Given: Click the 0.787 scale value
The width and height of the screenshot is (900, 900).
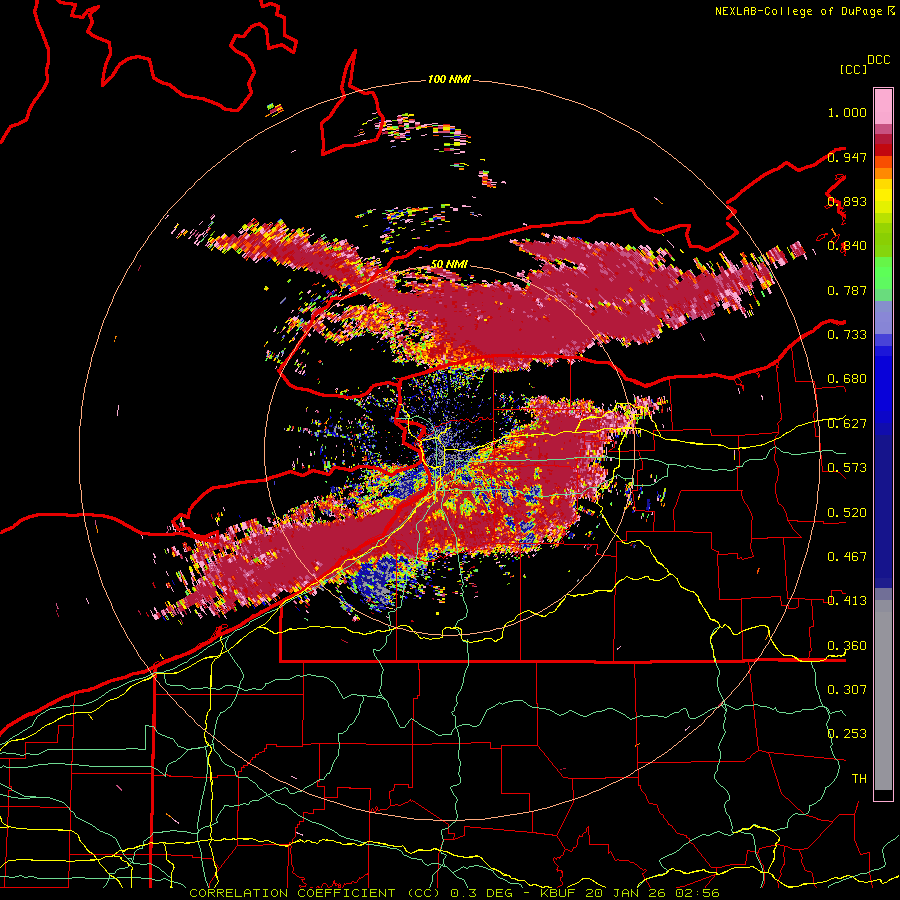Looking at the screenshot, I should point(847,290).
